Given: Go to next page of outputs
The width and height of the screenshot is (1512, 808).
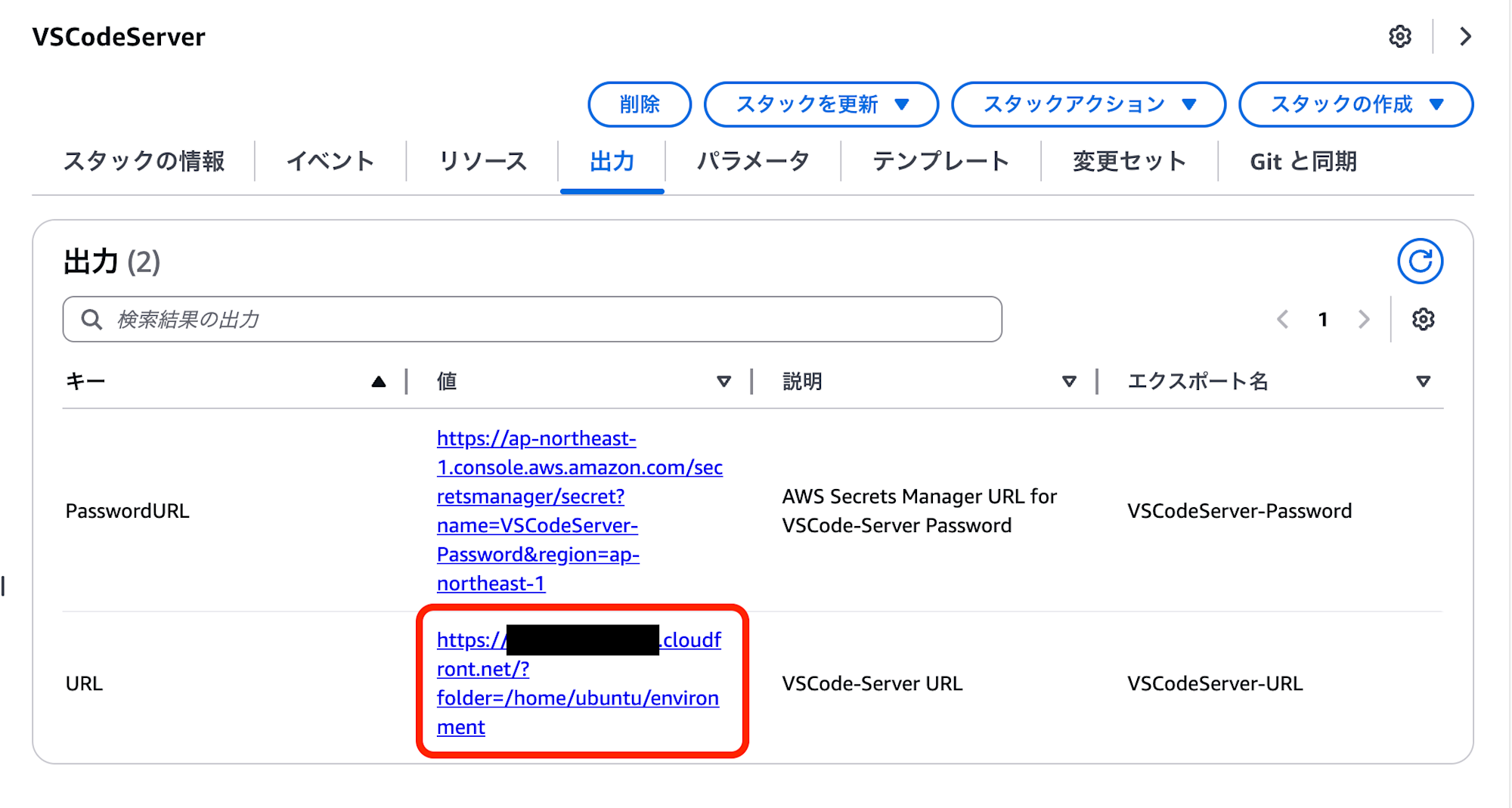Looking at the screenshot, I should point(1364,319).
